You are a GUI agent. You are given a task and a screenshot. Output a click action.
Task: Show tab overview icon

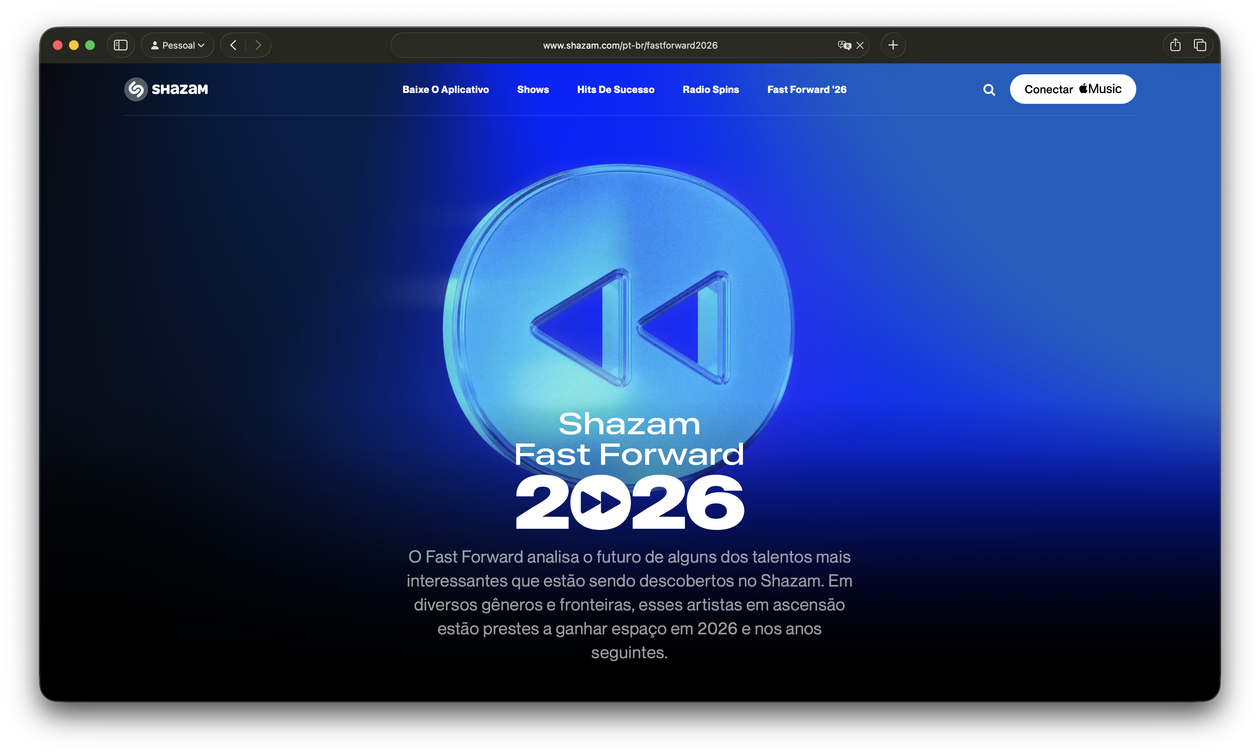(1200, 45)
